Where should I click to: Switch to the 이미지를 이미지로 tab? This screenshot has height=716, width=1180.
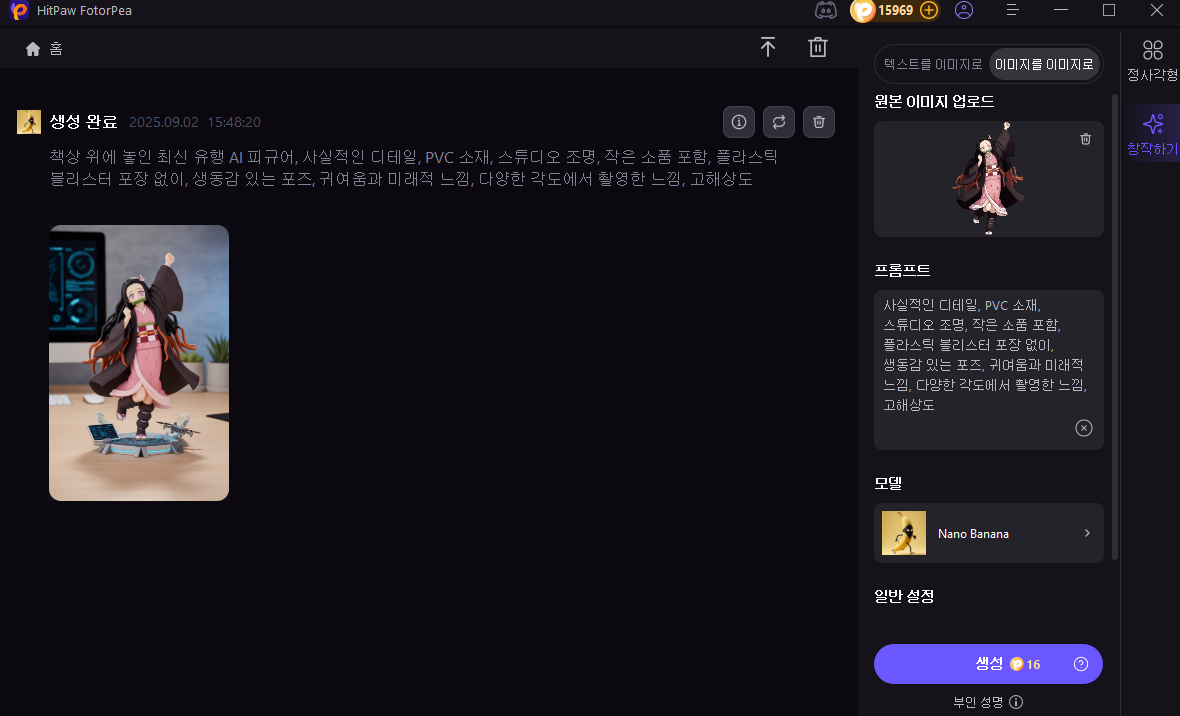point(1044,64)
